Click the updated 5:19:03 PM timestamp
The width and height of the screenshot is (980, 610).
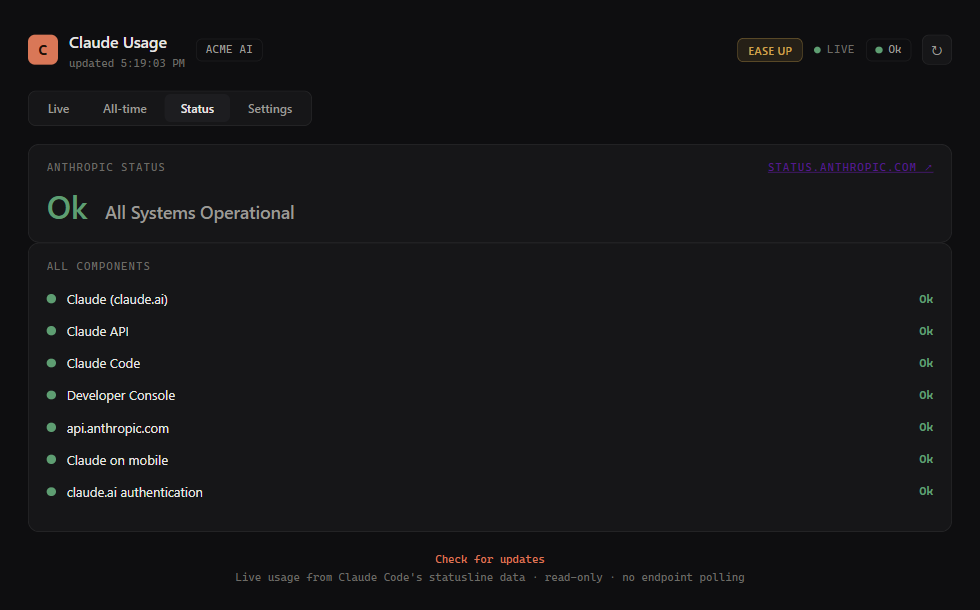point(127,63)
